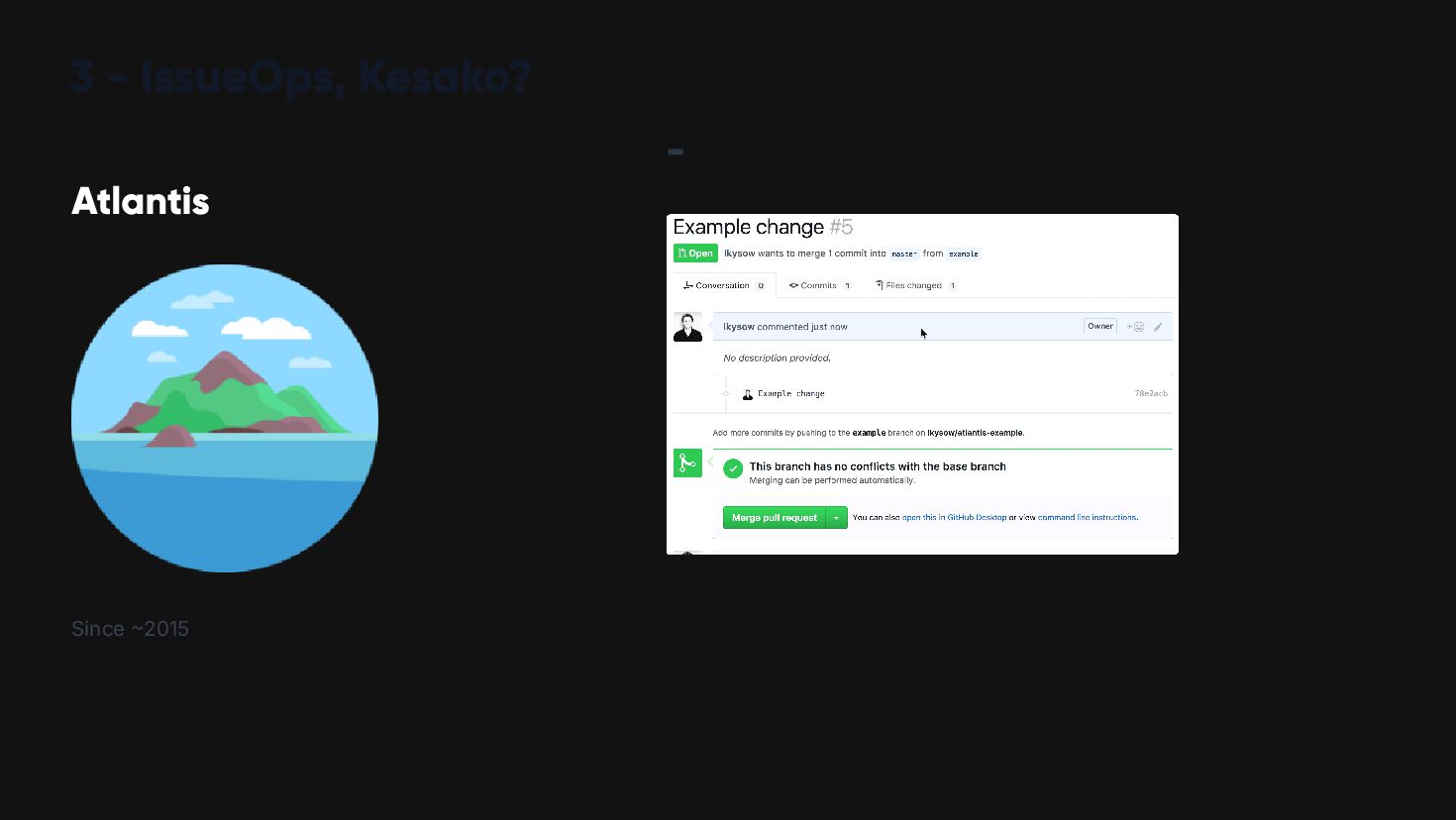The image size is (1456, 820).
Task: Click the 'Since ~2015' caption text
Action: click(130, 629)
